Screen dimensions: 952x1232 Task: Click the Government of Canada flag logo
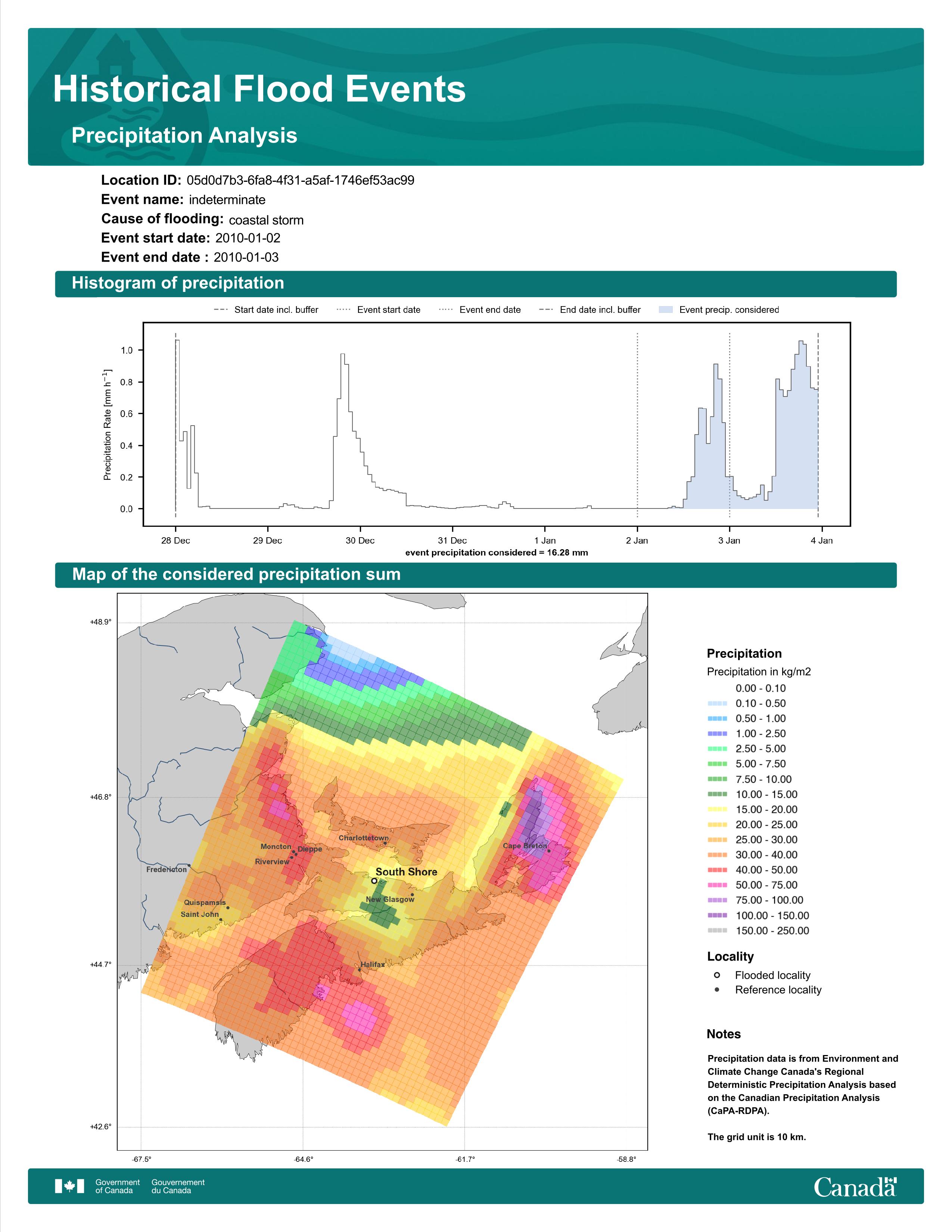point(69,1186)
